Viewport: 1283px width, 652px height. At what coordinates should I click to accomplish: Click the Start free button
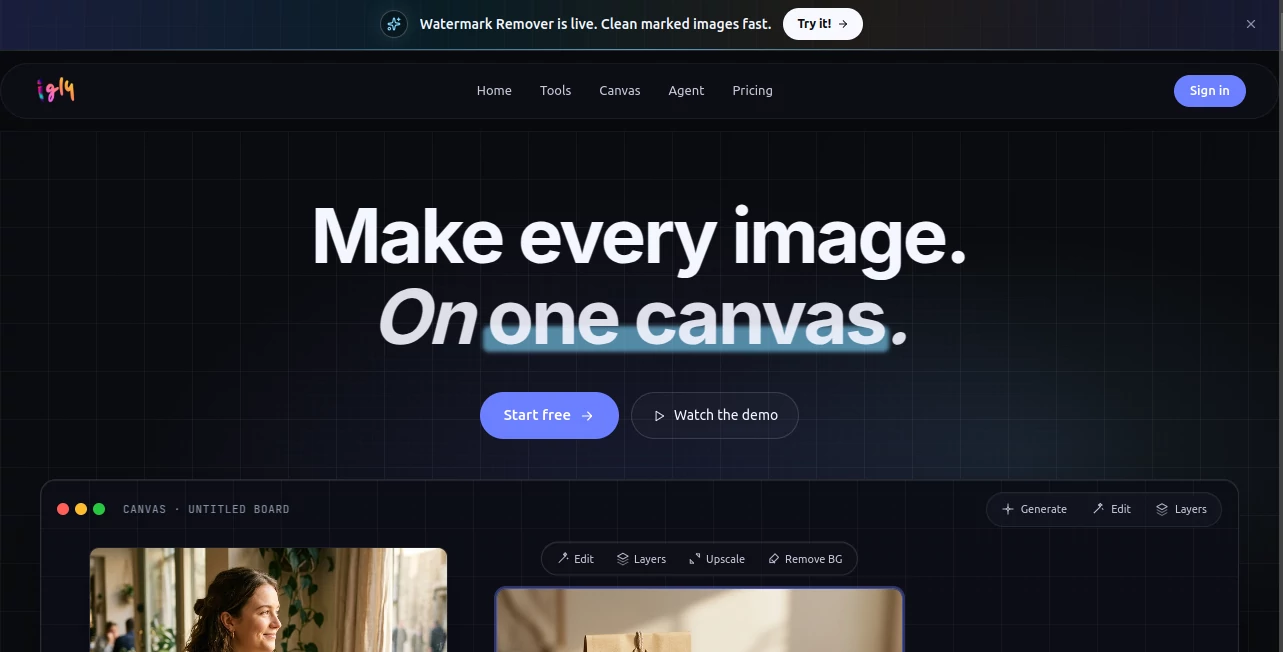(x=549, y=415)
